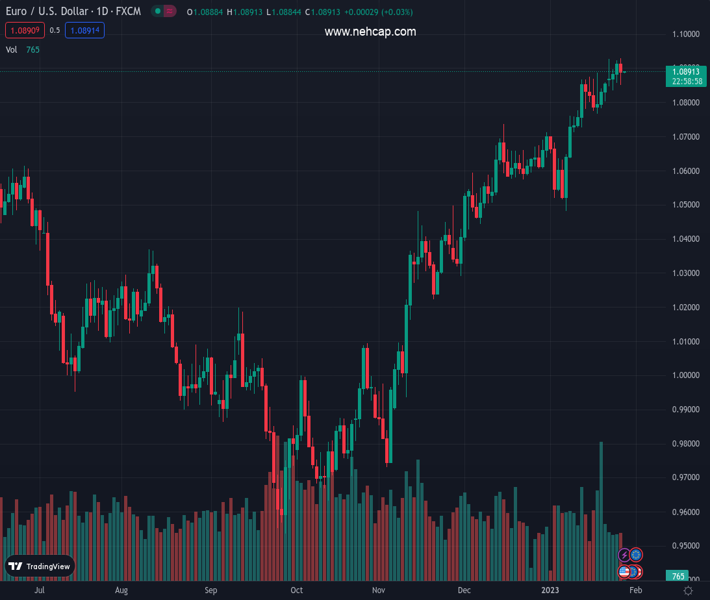Click the 1.10000 level on price scale
The width and height of the screenshot is (710, 600).
point(685,34)
